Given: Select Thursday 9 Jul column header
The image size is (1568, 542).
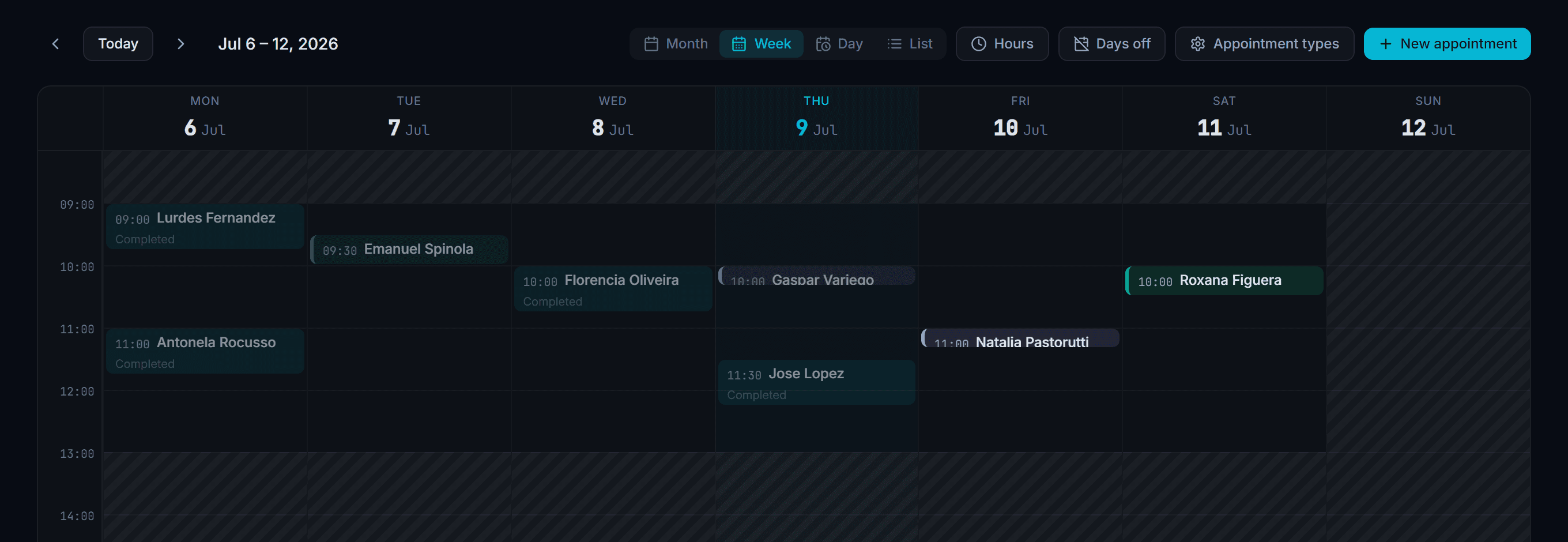Looking at the screenshot, I should (817, 118).
